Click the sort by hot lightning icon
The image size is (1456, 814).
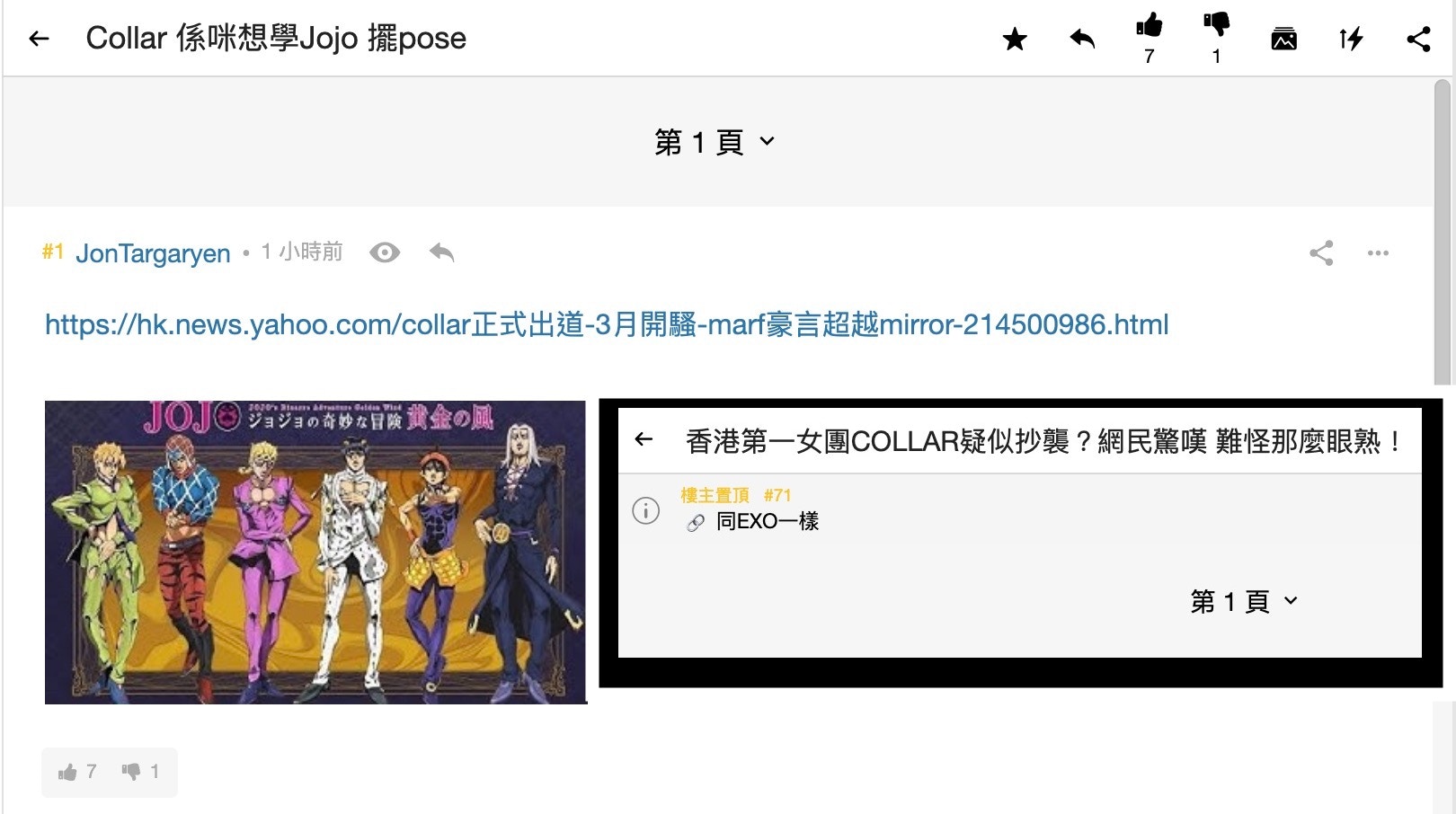pyautogui.click(x=1351, y=39)
